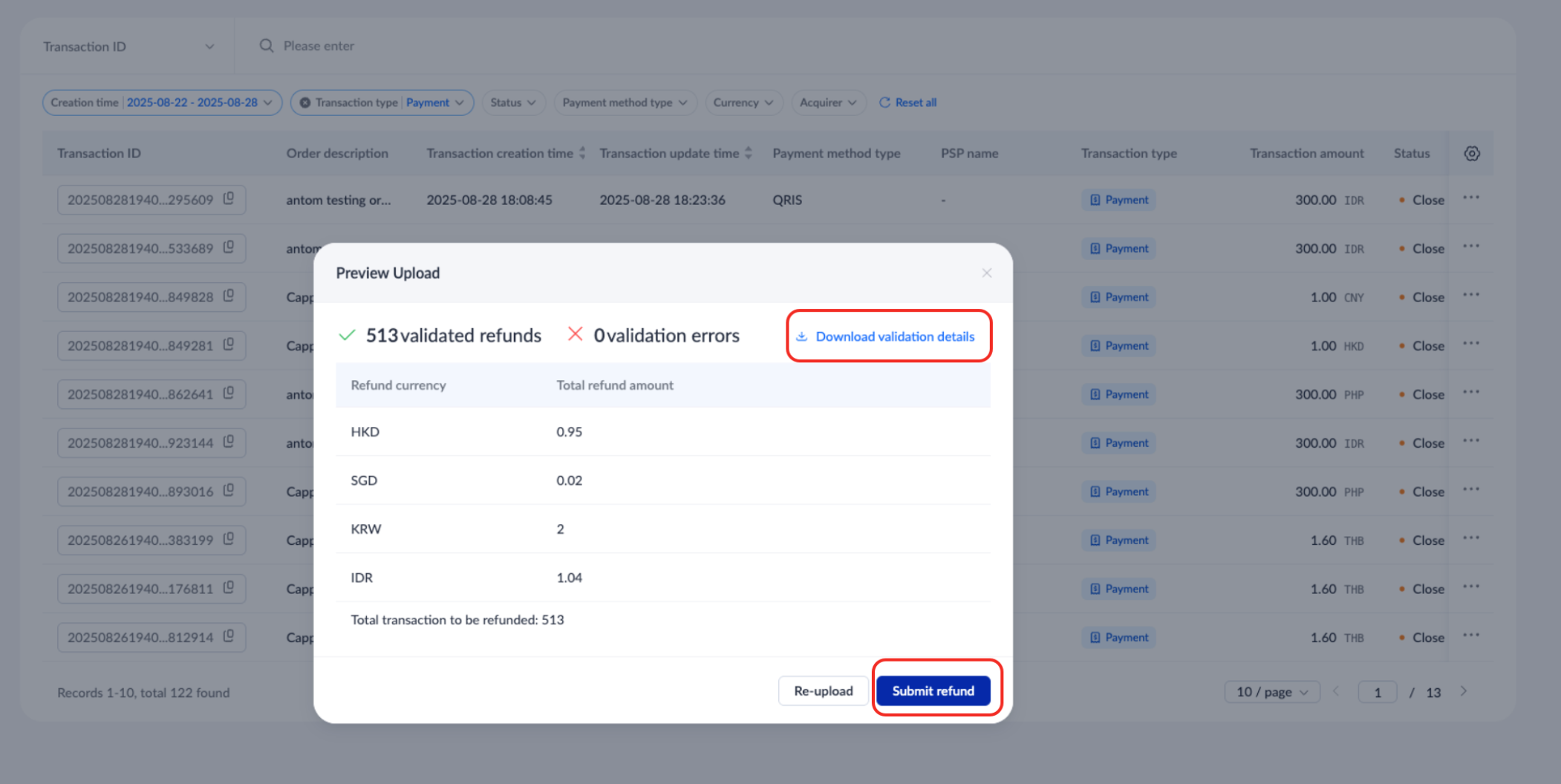The image size is (1561, 784).
Task: Click the Re-upload button
Action: (823, 691)
